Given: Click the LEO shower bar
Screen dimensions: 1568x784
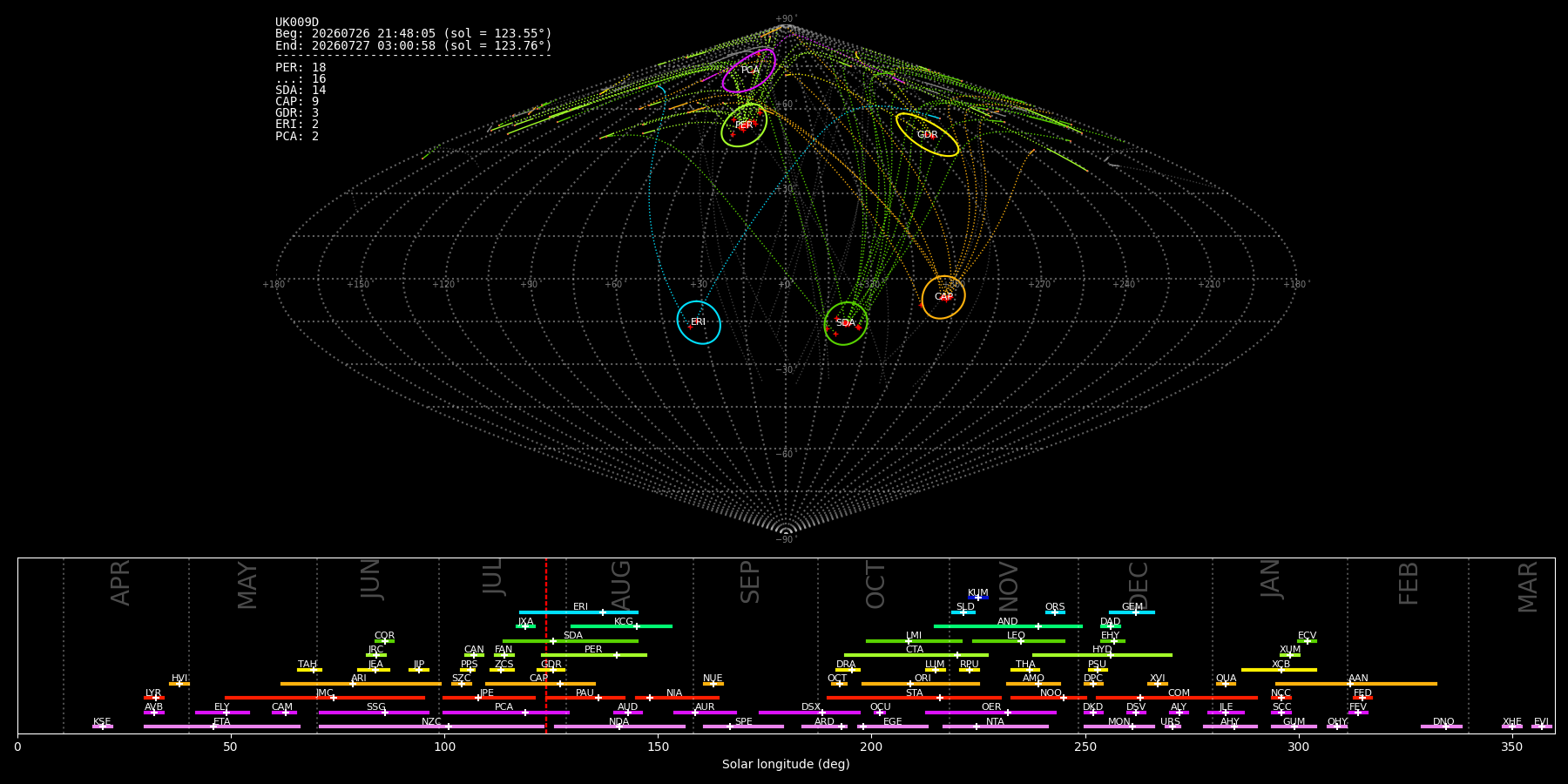Looking at the screenshot, I should tap(1018, 641).
